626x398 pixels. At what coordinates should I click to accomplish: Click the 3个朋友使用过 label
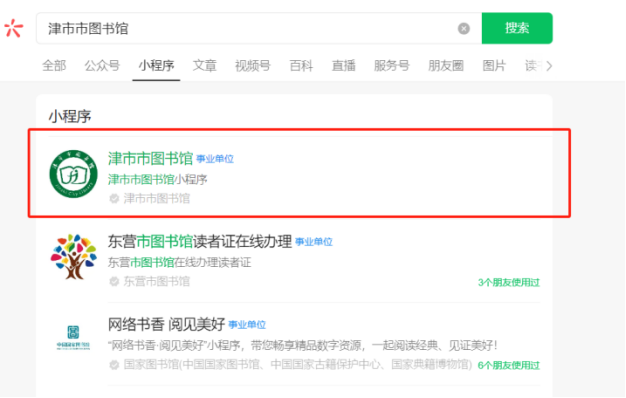(509, 283)
